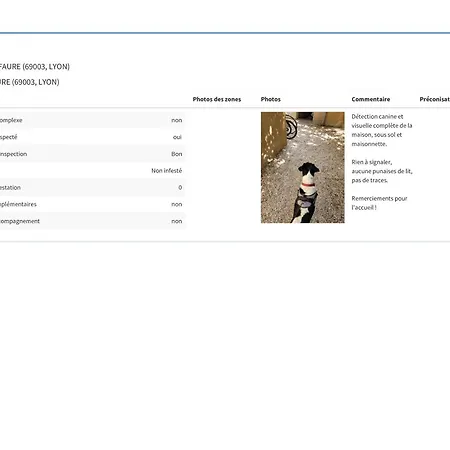Select the 'Commentaire' column header
Image resolution: width=450 pixels, height=450 pixels.
pos(371,99)
